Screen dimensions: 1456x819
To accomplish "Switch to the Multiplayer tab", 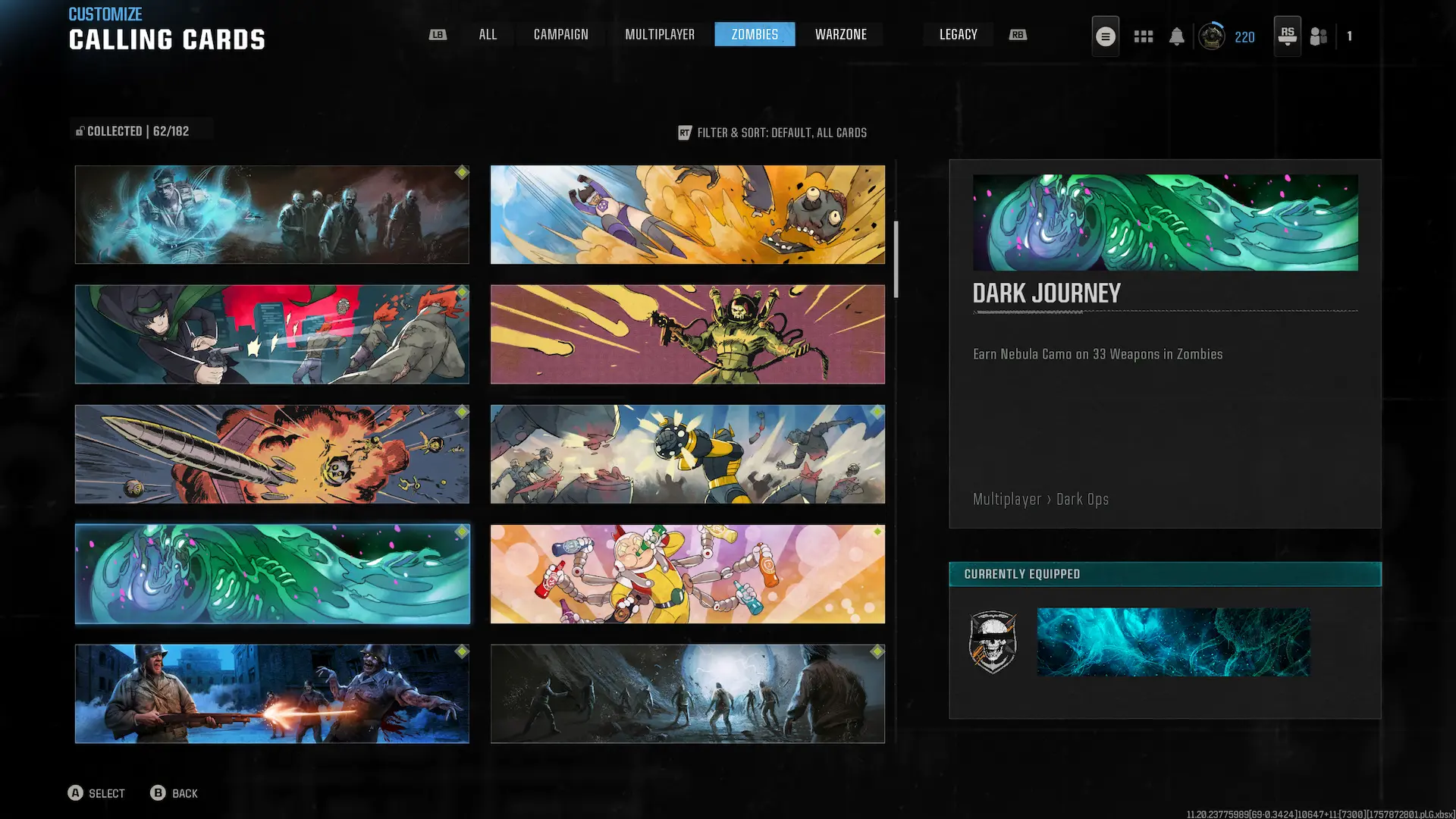I will 659,34.
